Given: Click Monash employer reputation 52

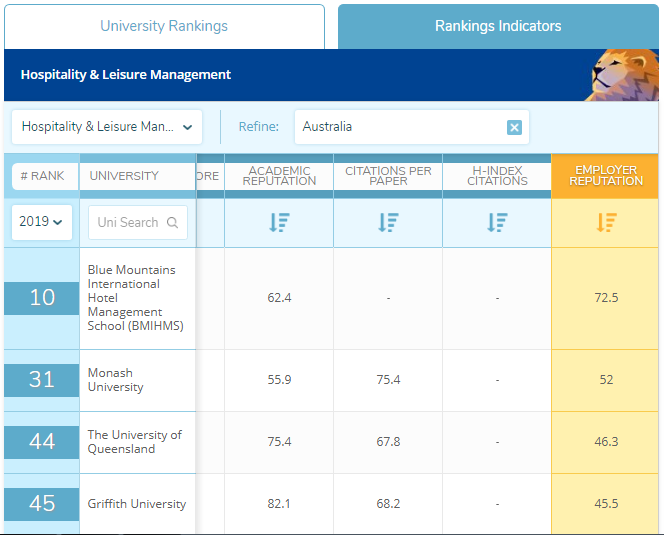Looking at the screenshot, I should (x=606, y=380).
